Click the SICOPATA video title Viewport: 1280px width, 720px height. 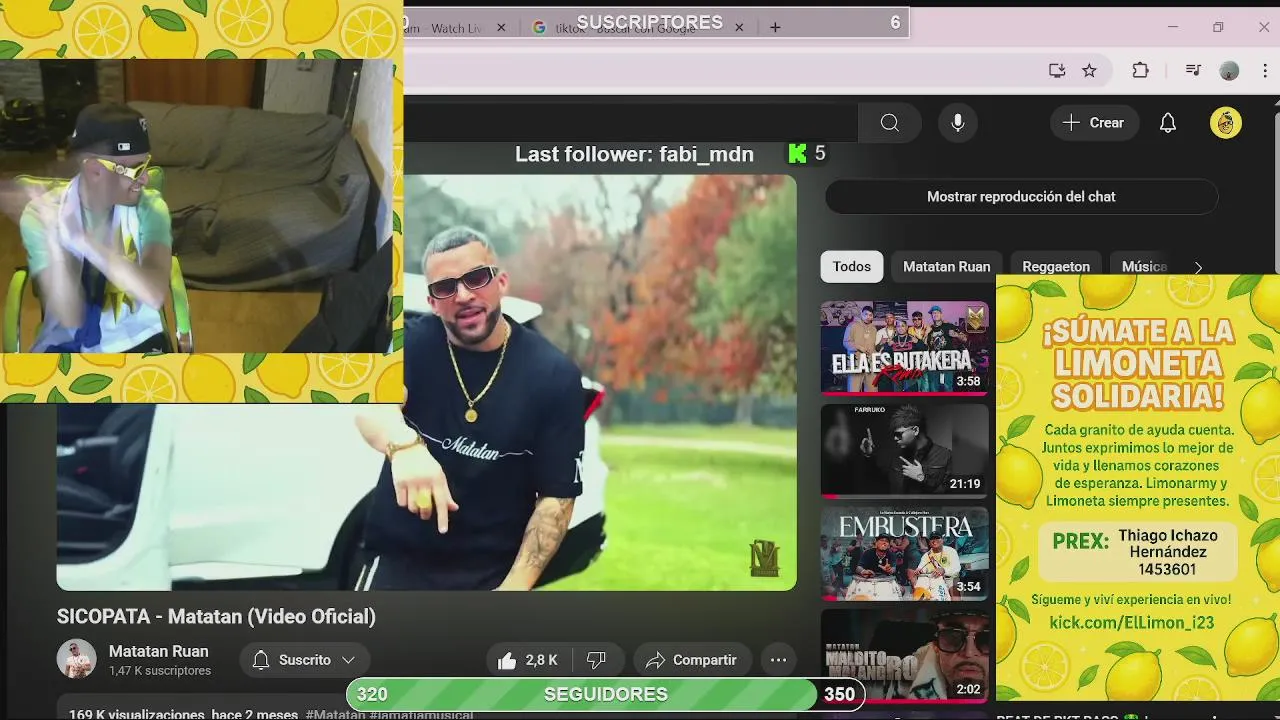[x=216, y=617]
